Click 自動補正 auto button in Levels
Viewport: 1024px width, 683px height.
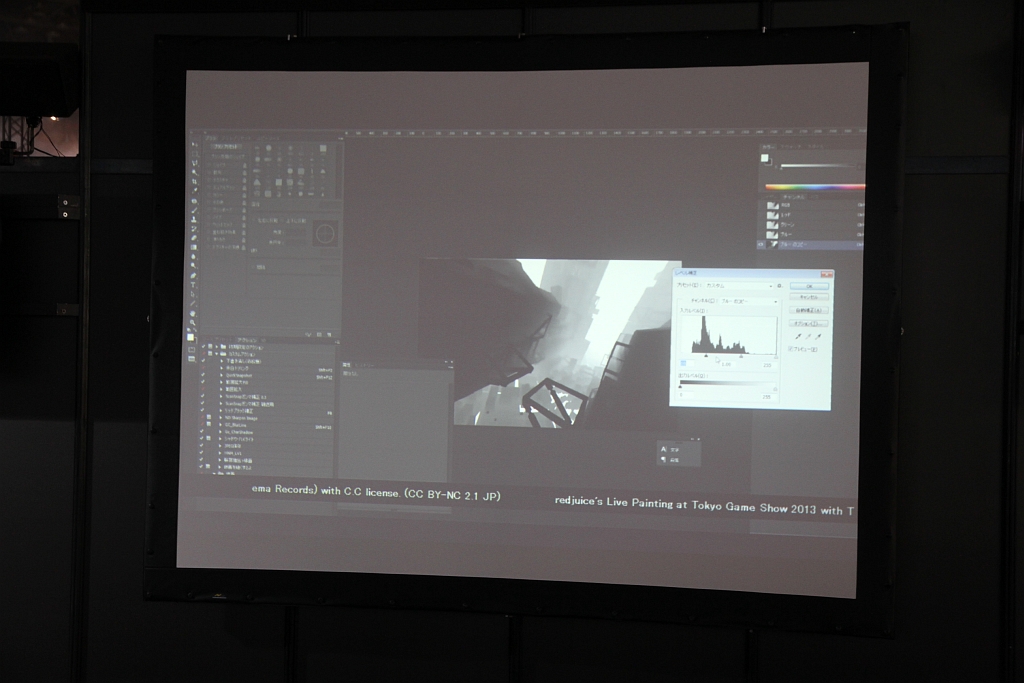(x=808, y=310)
